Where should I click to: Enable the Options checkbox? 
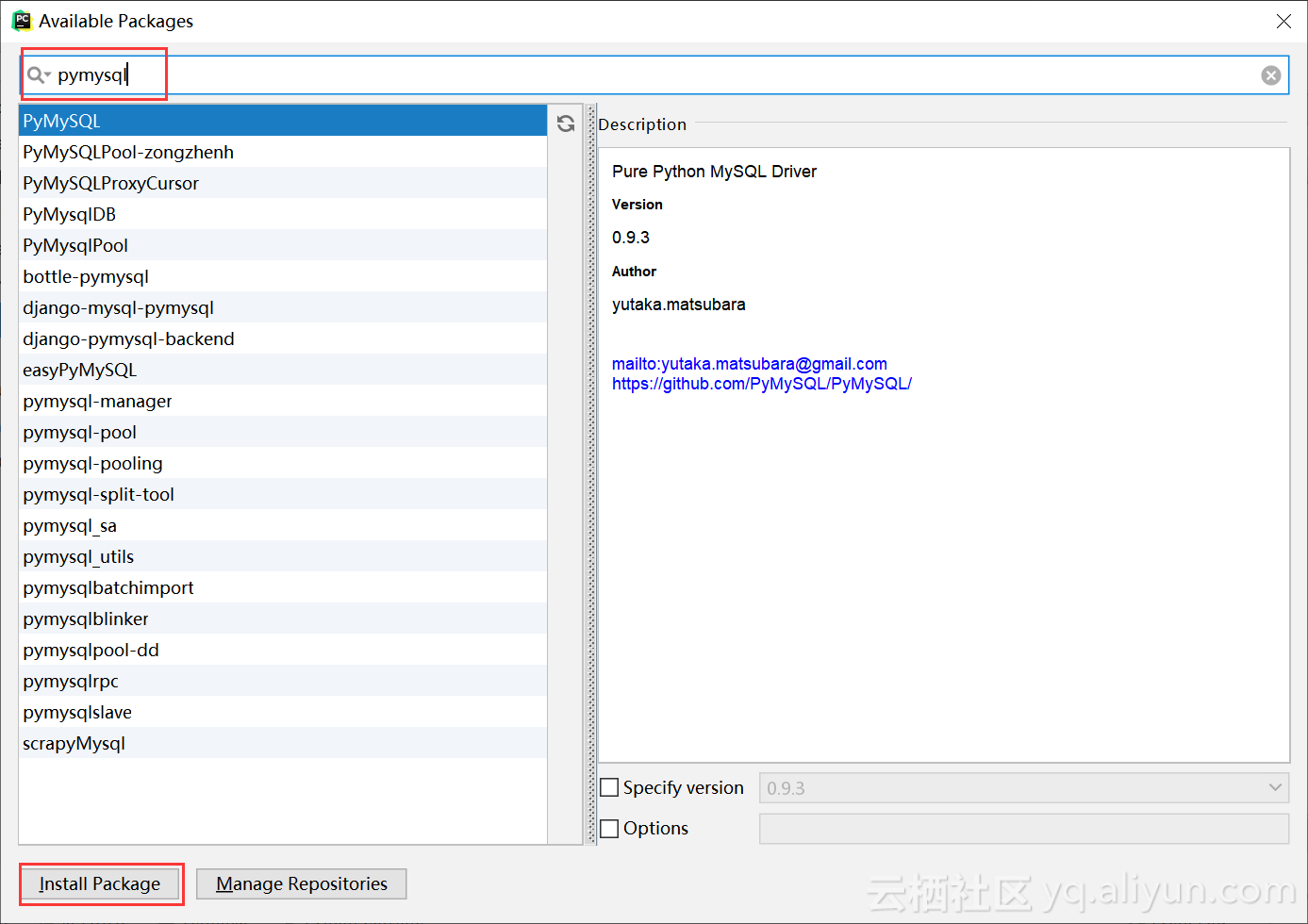(610, 828)
